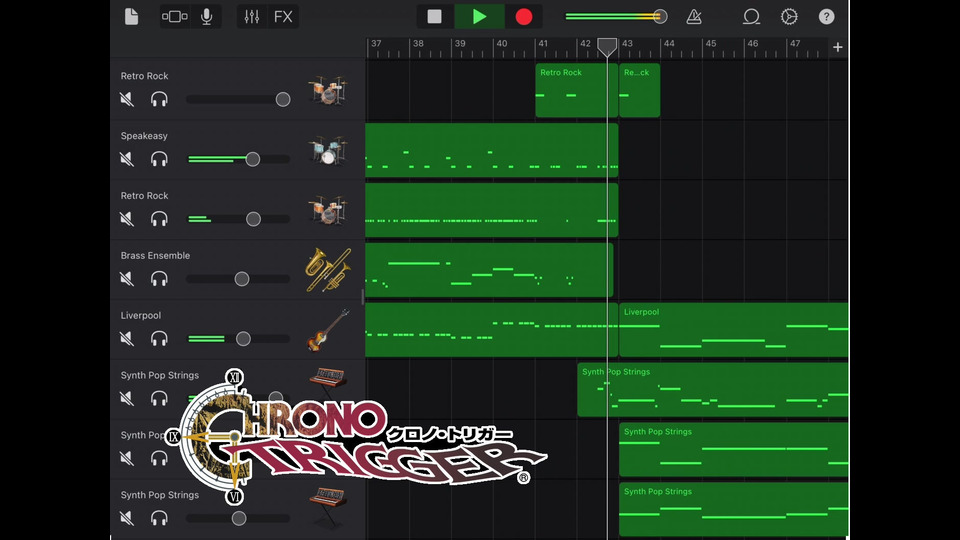Mute the Retro Rock track below Speakeasy

[127, 219]
